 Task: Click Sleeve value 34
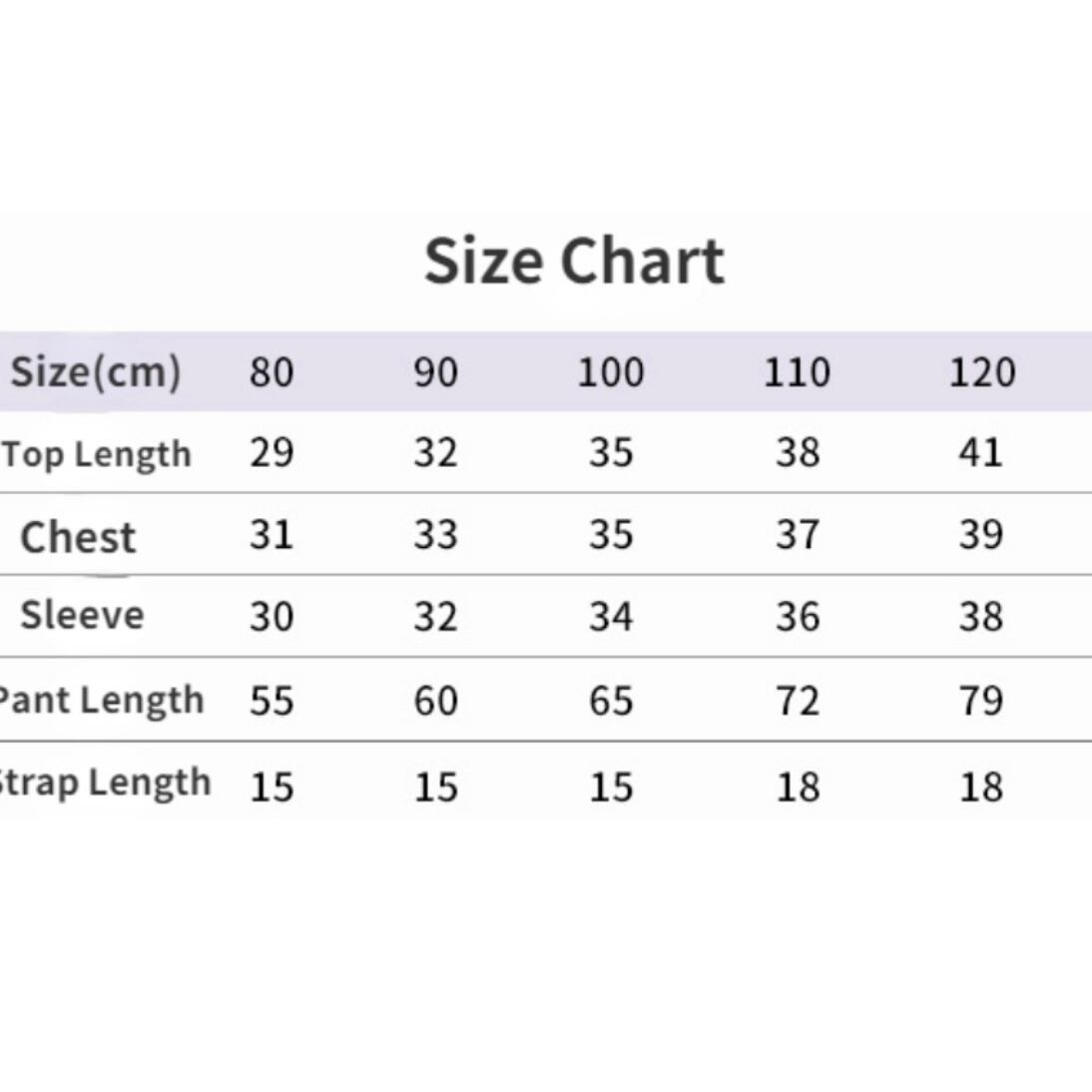click(x=611, y=617)
